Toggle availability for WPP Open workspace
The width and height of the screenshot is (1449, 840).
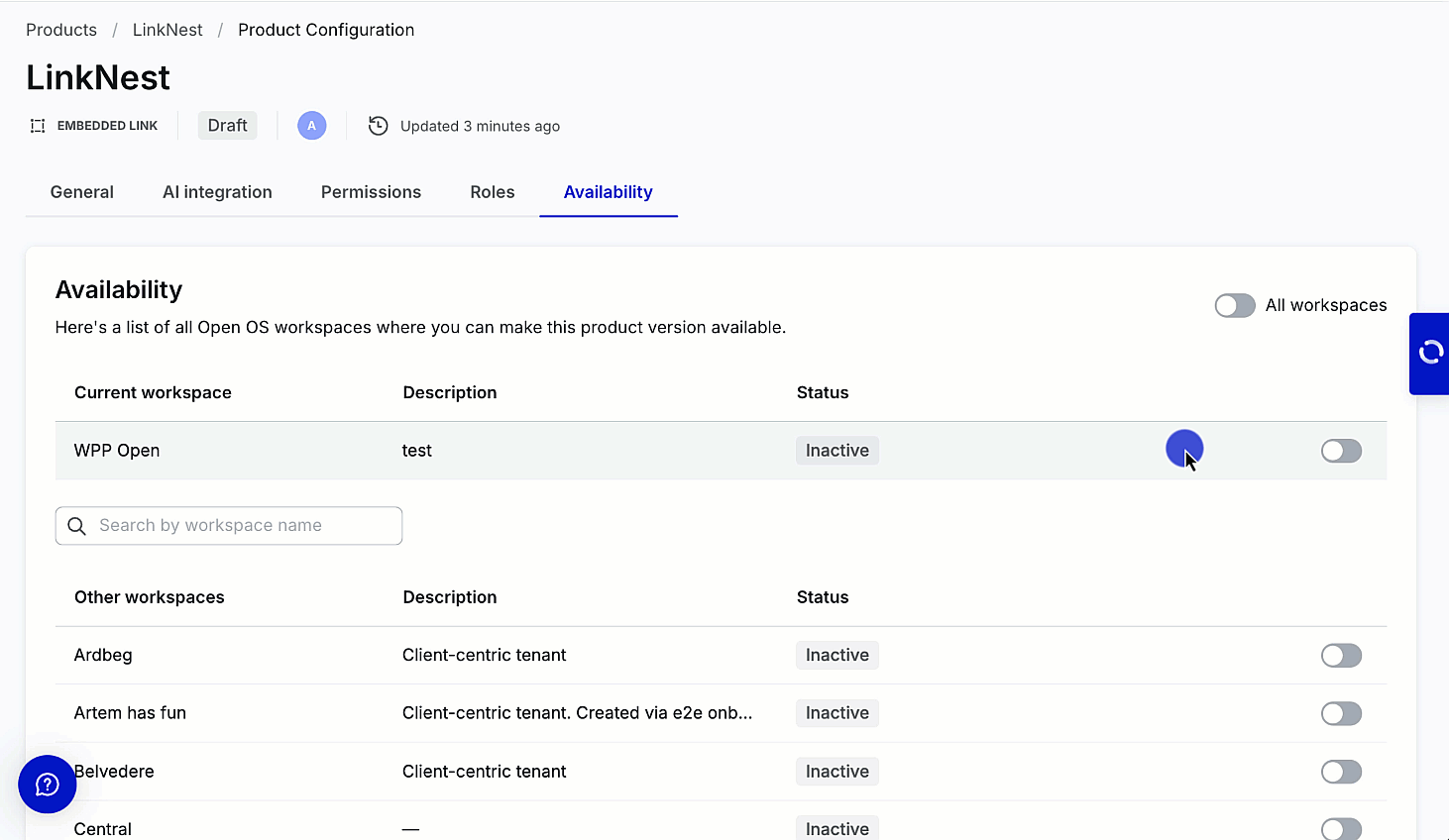tap(1340, 451)
